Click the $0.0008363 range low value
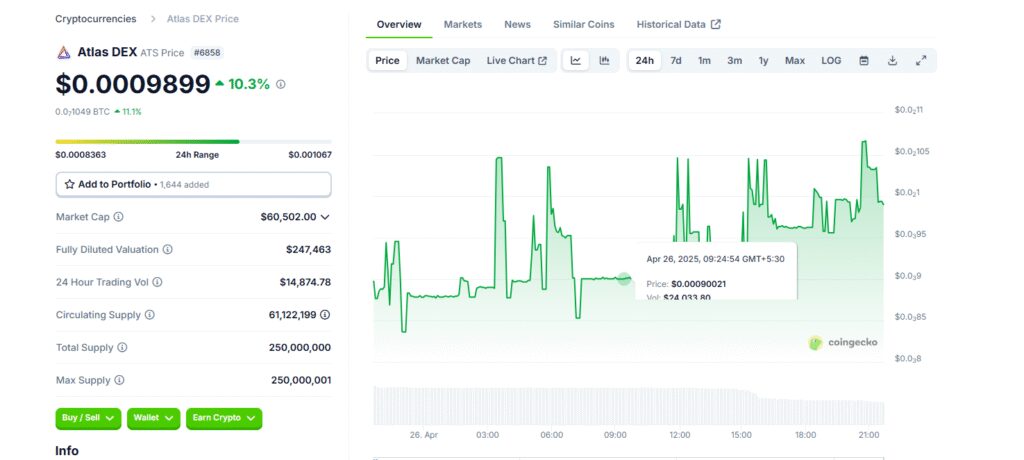1024x460 pixels. point(81,155)
